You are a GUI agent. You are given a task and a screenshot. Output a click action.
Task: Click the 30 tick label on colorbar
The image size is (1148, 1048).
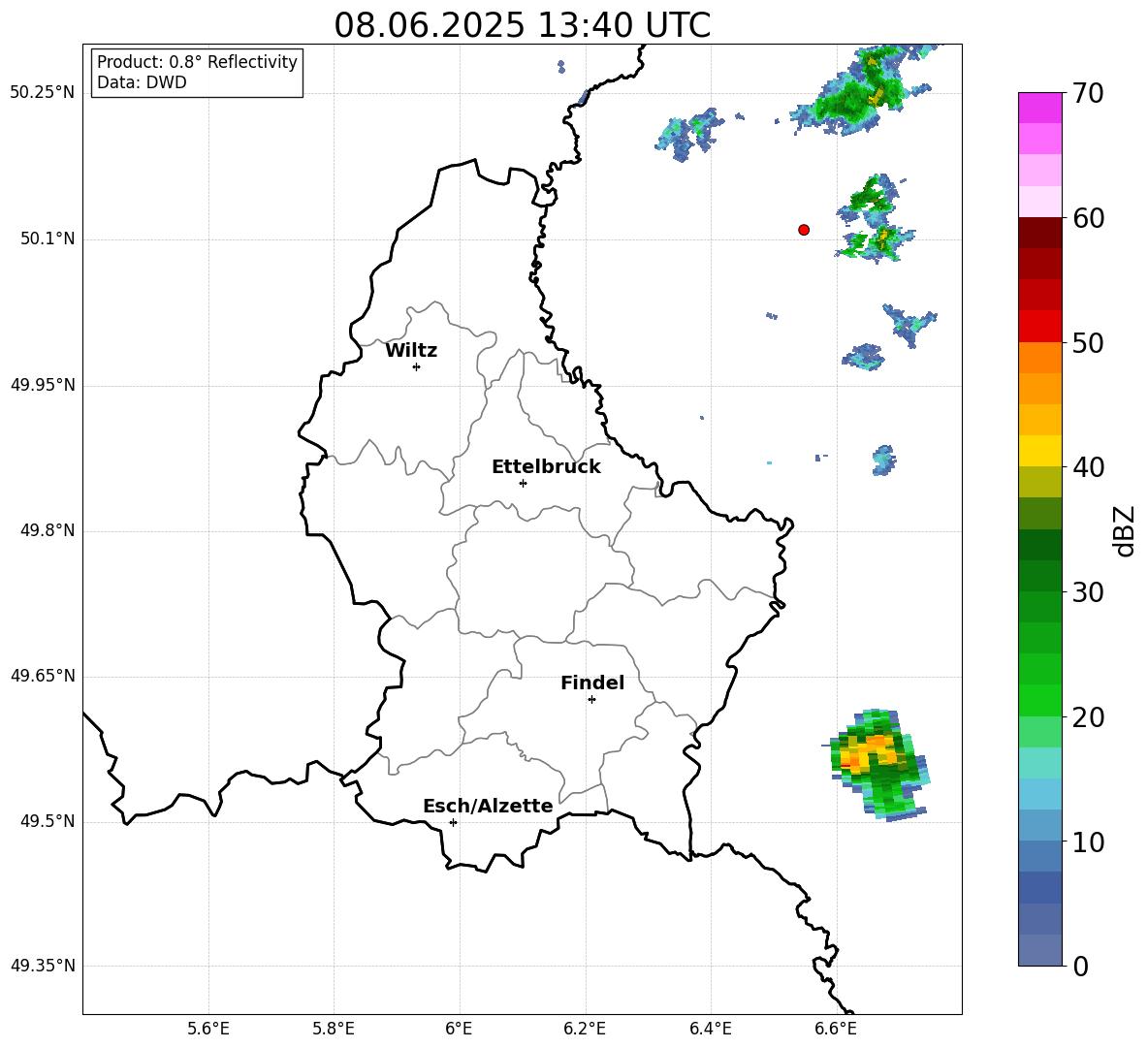click(1088, 592)
